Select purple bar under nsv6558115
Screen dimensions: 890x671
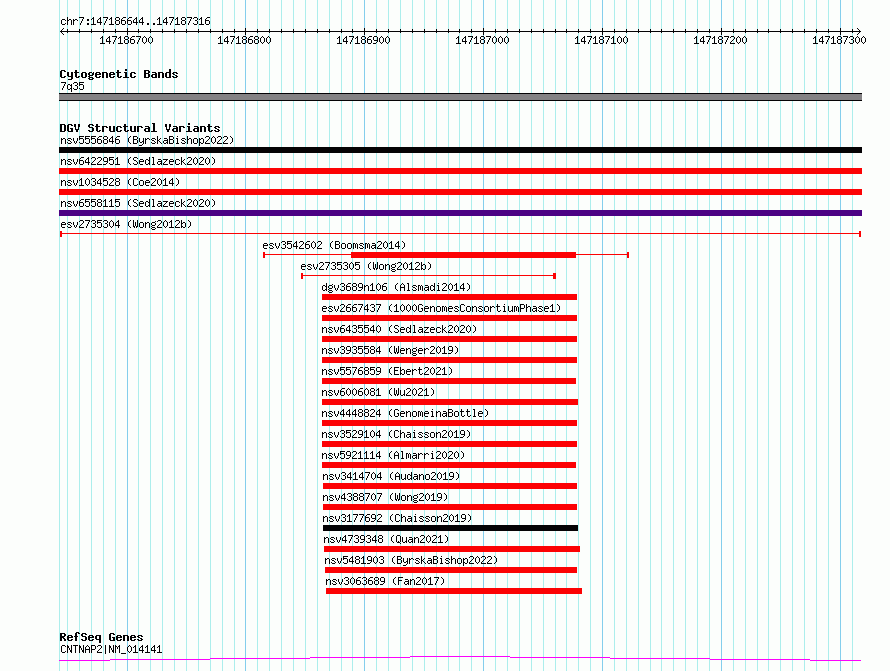[460, 213]
